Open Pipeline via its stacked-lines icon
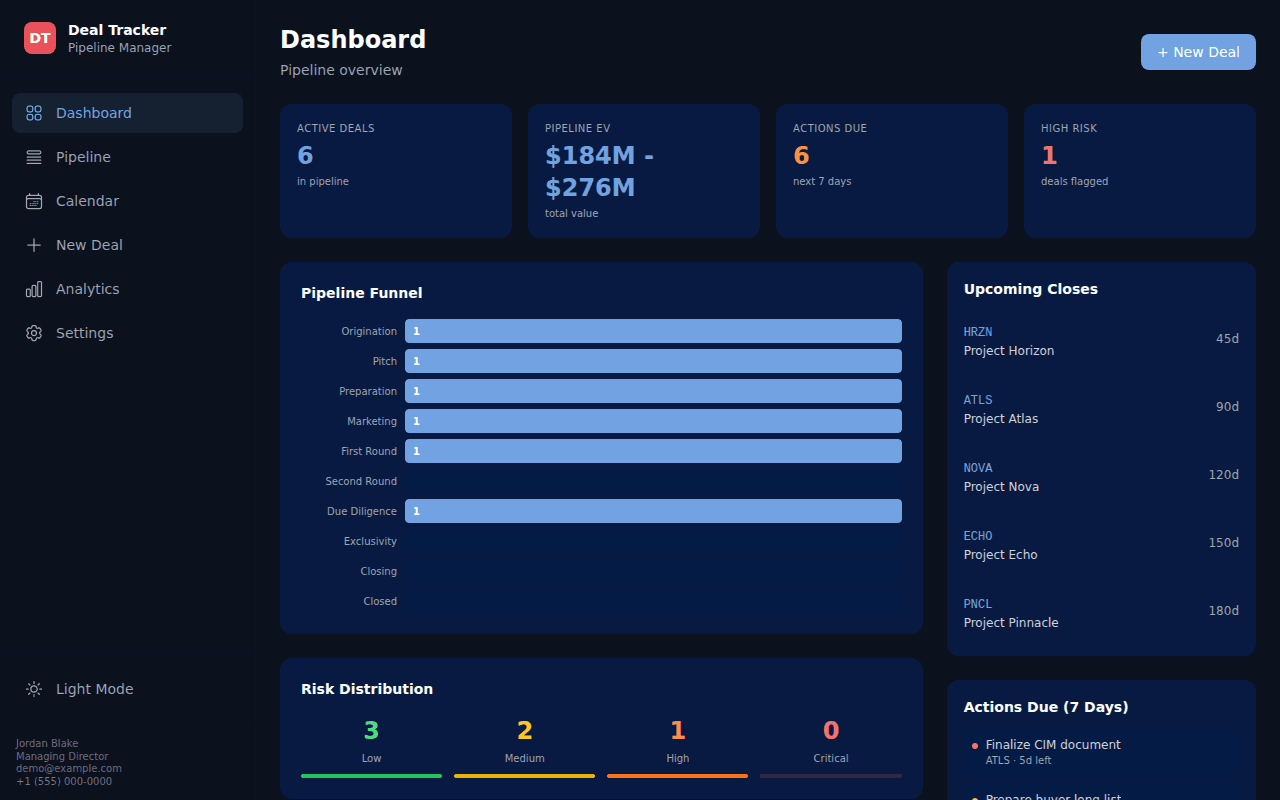The image size is (1280, 800). (x=34, y=157)
